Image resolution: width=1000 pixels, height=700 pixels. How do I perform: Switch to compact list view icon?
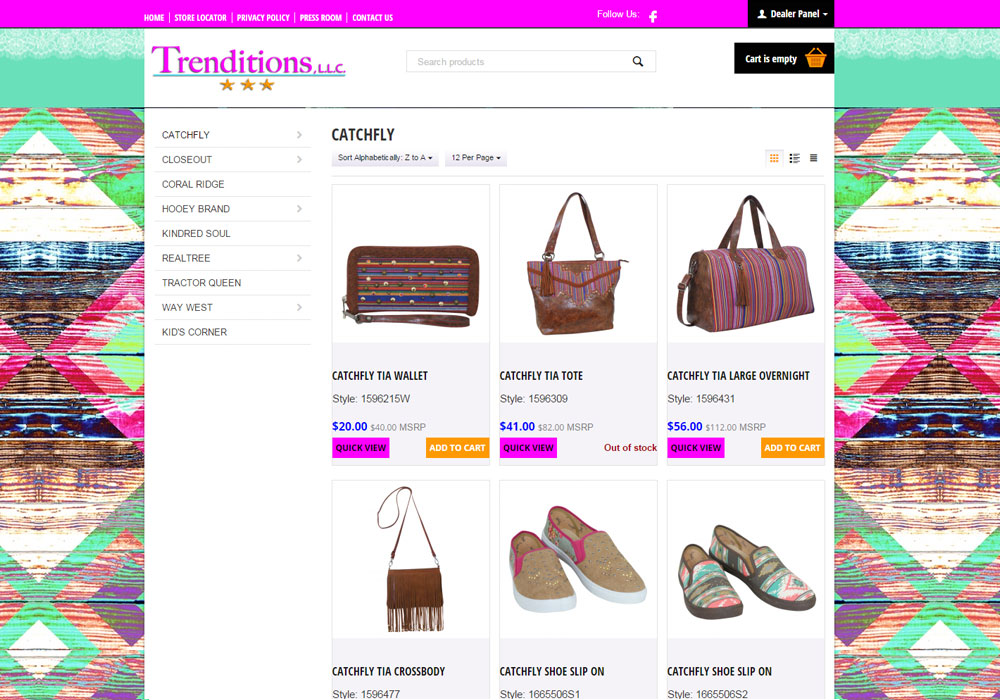(814, 158)
